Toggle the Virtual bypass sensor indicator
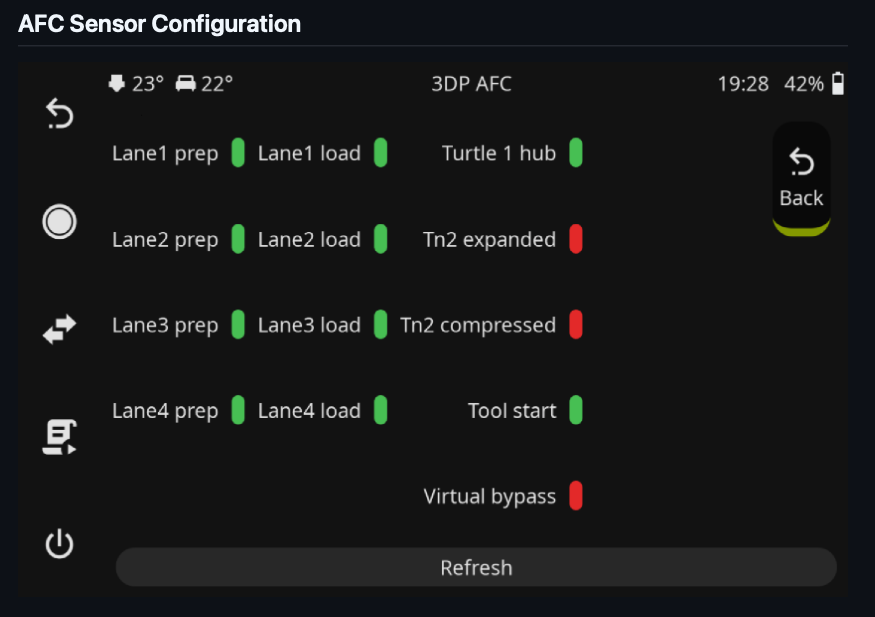Image resolution: width=875 pixels, height=617 pixels. 576,496
